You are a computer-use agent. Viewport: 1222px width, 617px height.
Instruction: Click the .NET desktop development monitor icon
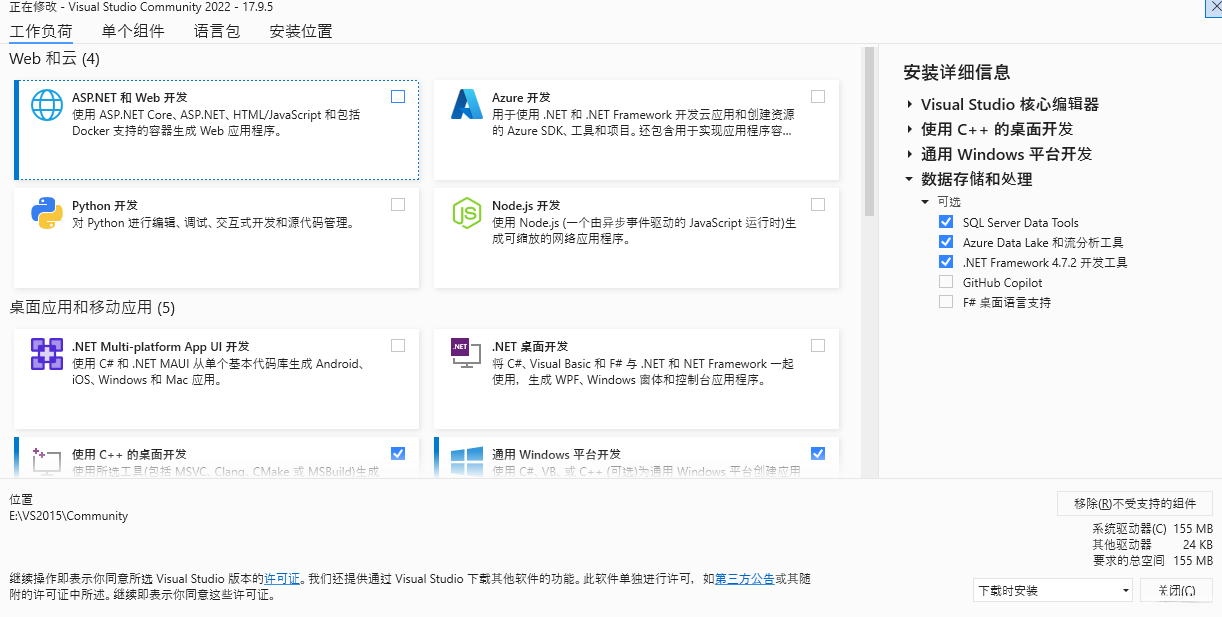467,354
